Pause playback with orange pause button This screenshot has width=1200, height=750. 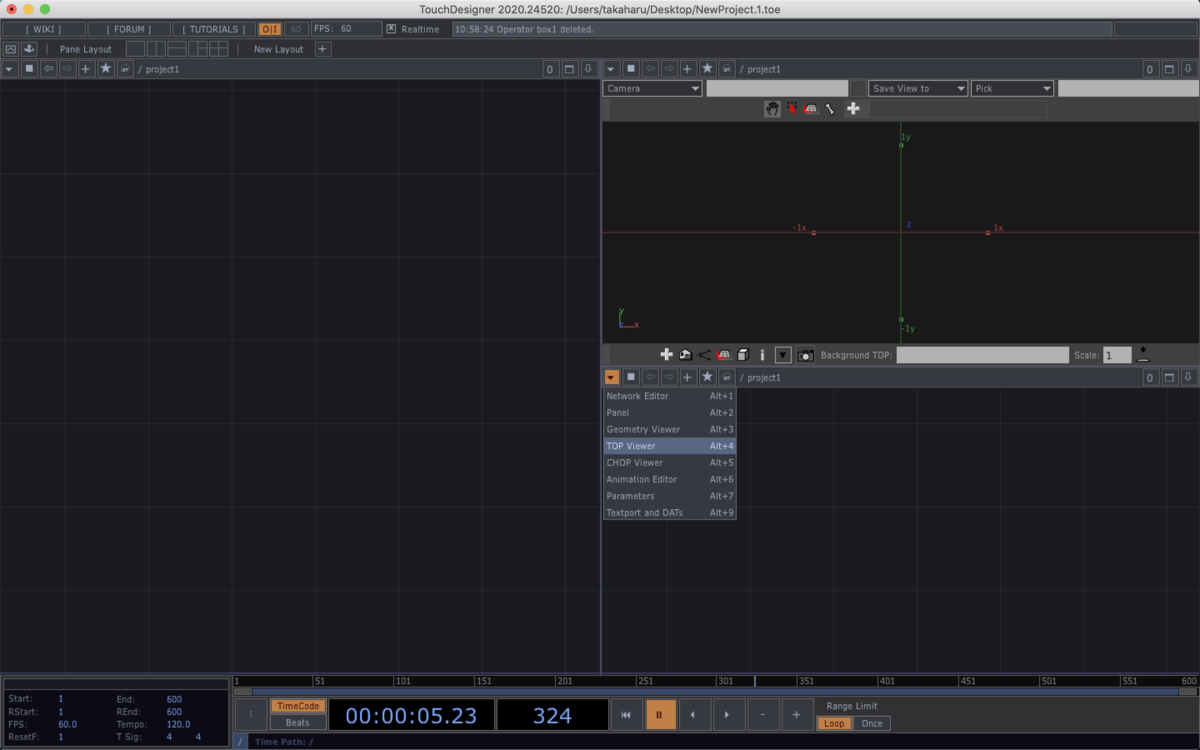[660, 715]
